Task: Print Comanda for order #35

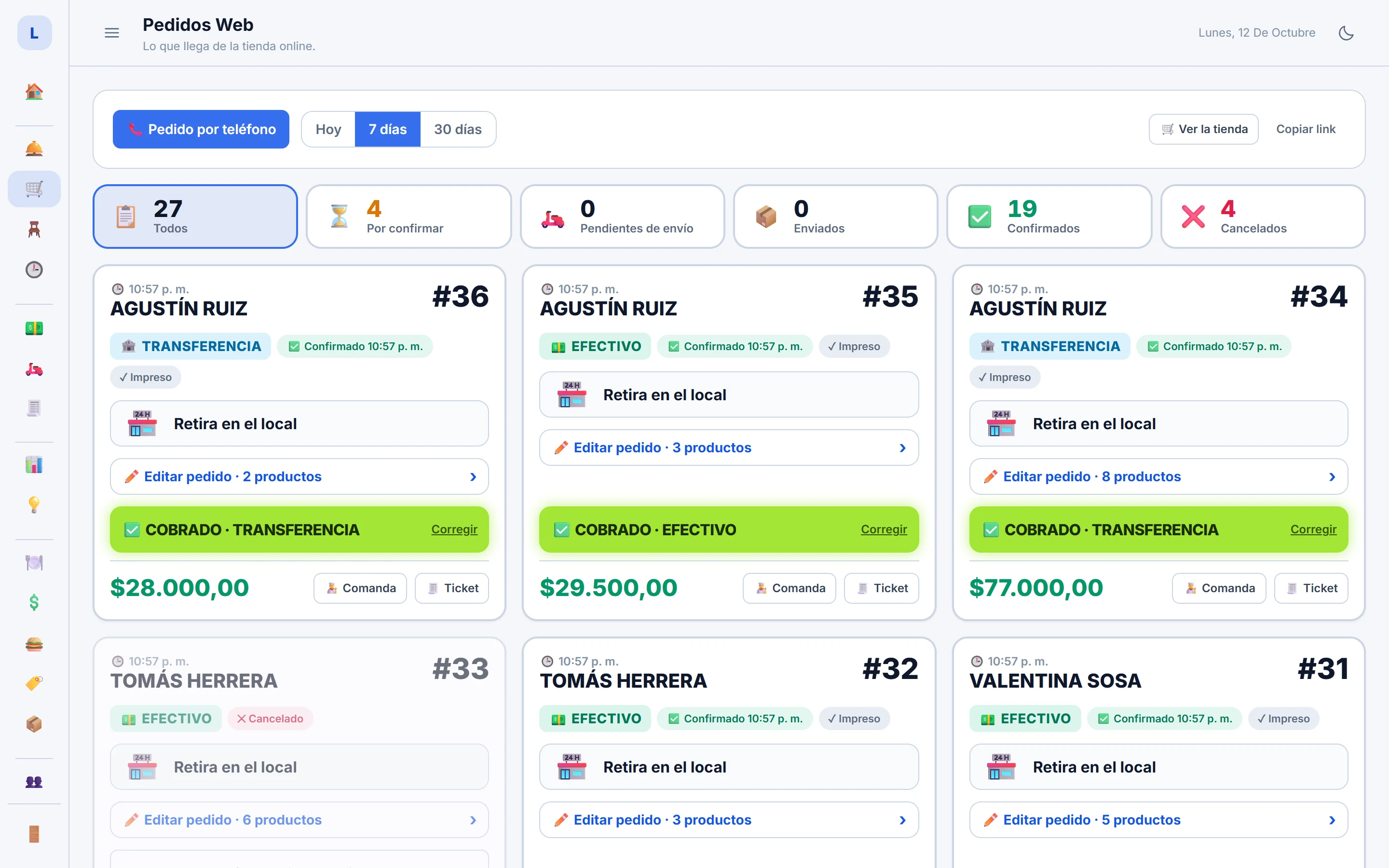Action: tap(789, 588)
